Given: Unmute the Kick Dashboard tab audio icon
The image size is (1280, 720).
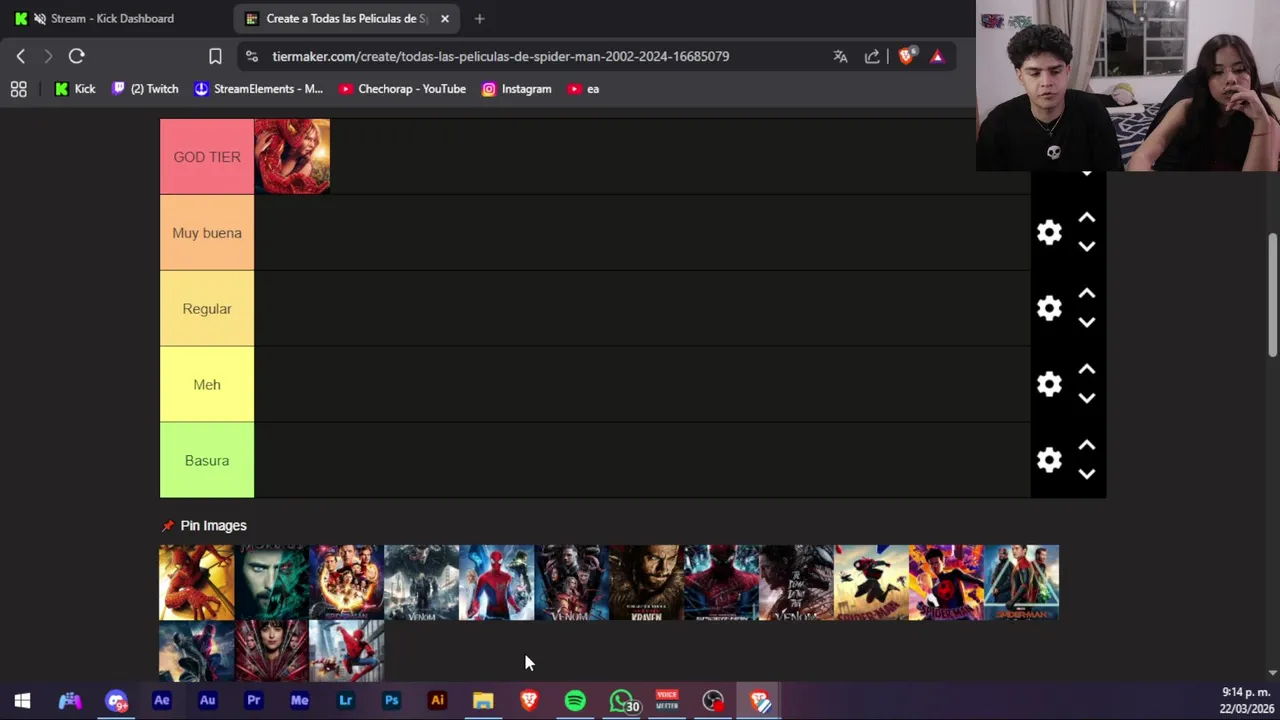Looking at the screenshot, I should click(x=39, y=18).
